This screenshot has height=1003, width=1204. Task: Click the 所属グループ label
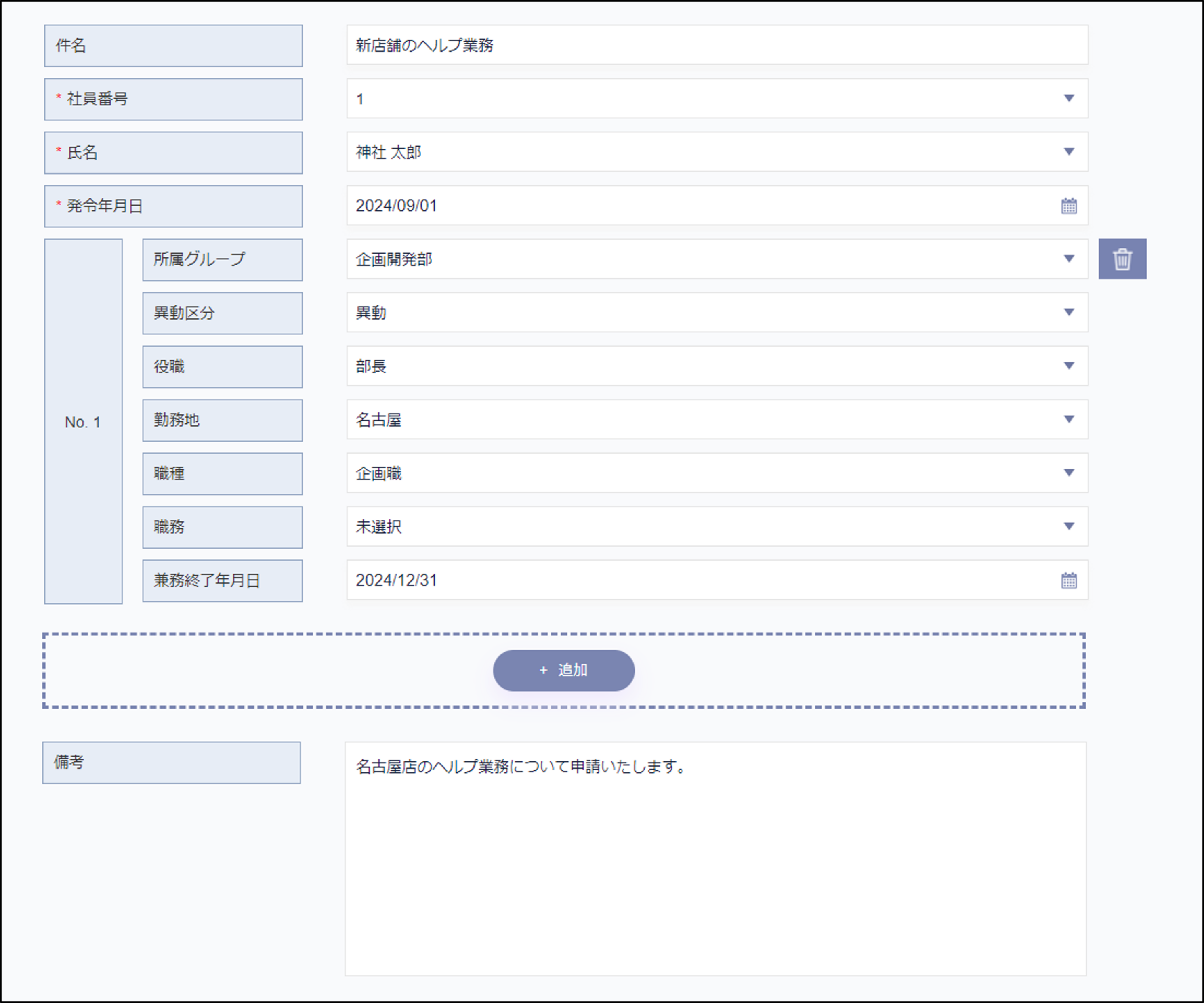coord(223,260)
